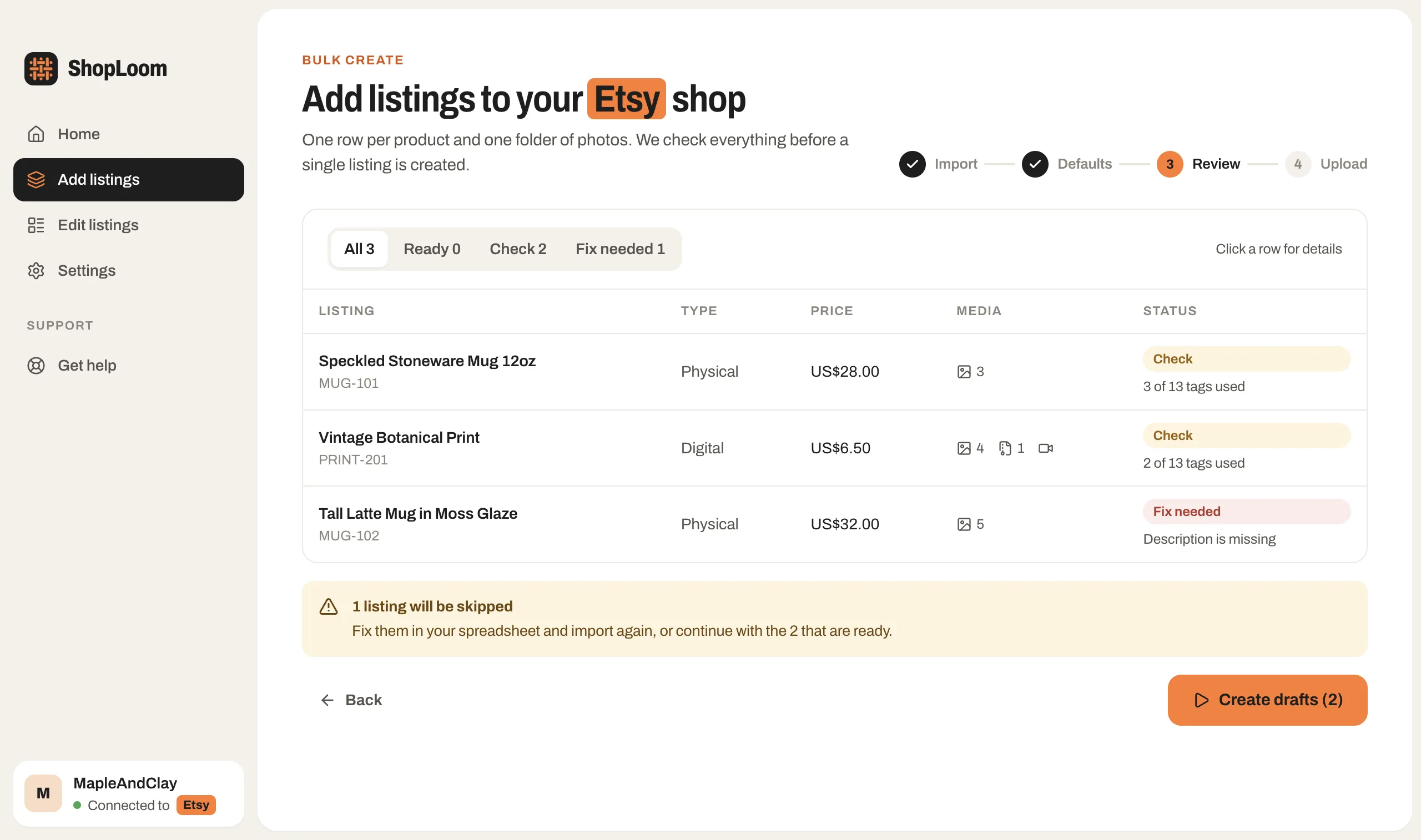Click the Home house icon
This screenshot has height=840, width=1421.
point(36,134)
